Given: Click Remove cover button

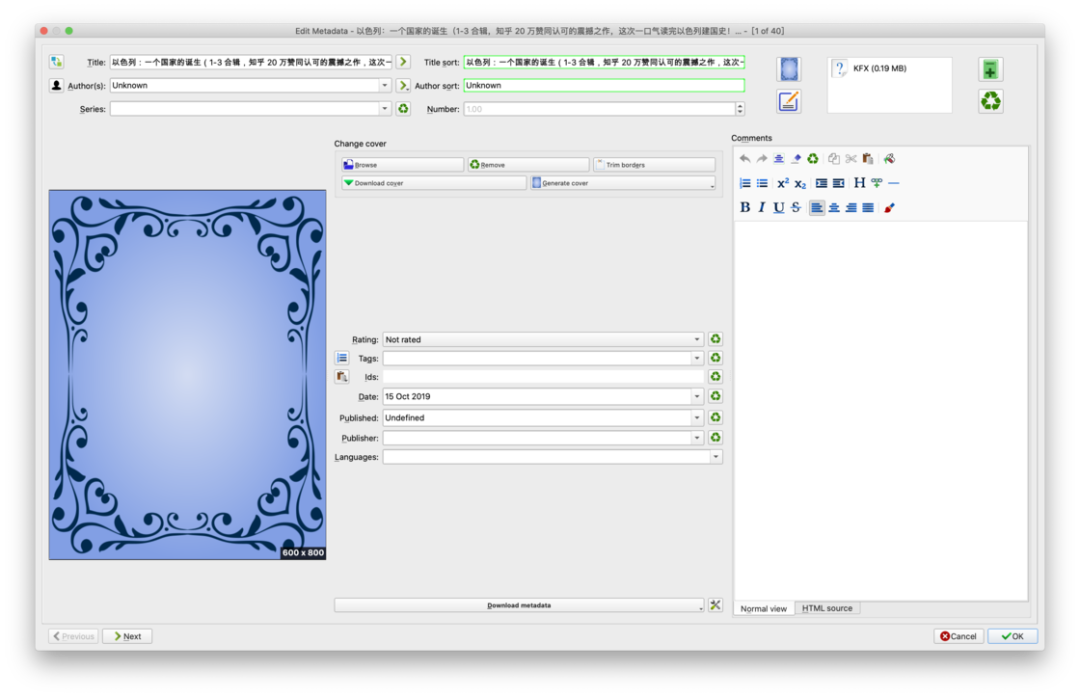Looking at the screenshot, I should 528,165.
